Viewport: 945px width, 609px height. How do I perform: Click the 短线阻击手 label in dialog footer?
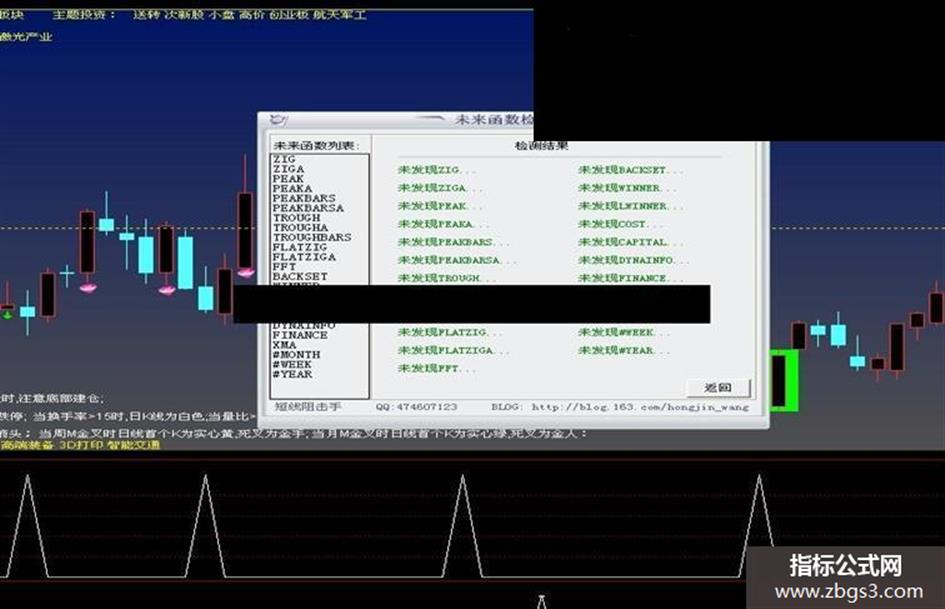(308, 407)
